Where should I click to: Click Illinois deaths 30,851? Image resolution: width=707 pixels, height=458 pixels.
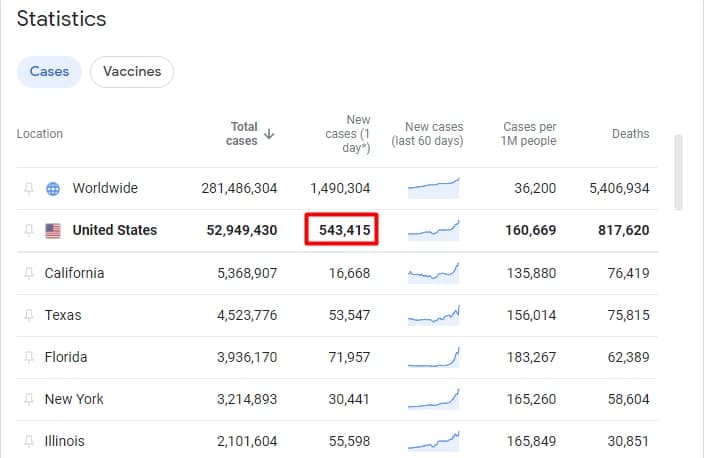coord(629,441)
